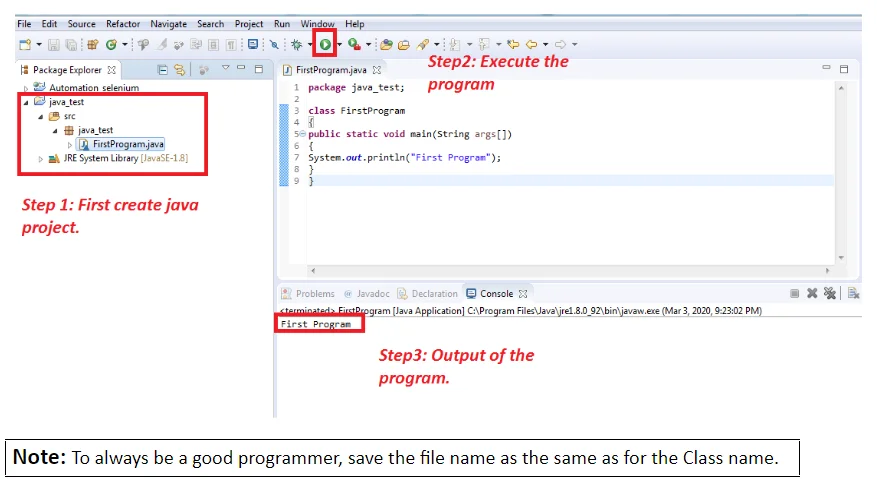Close the Package Explorer view
This screenshot has width=877, height=497.
(112, 70)
